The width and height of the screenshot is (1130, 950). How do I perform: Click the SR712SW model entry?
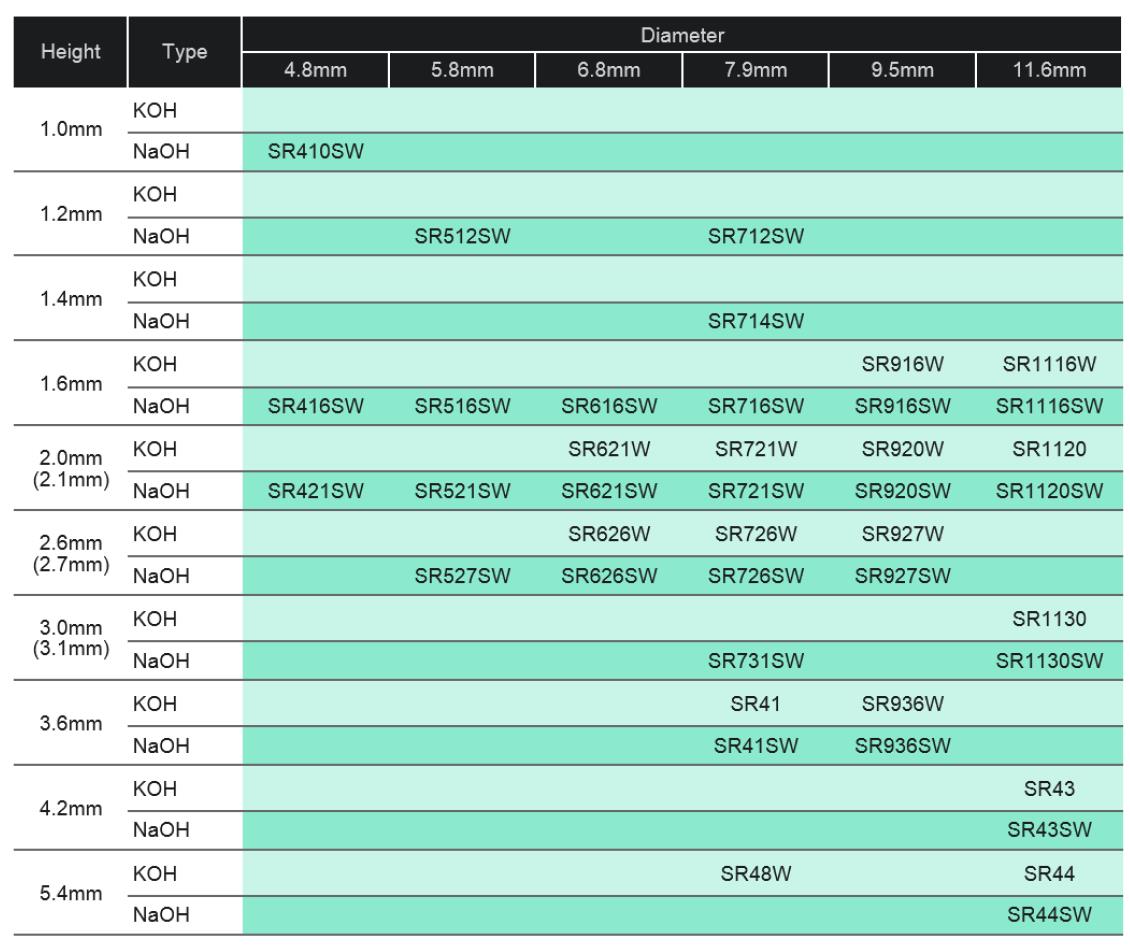click(x=756, y=237)
